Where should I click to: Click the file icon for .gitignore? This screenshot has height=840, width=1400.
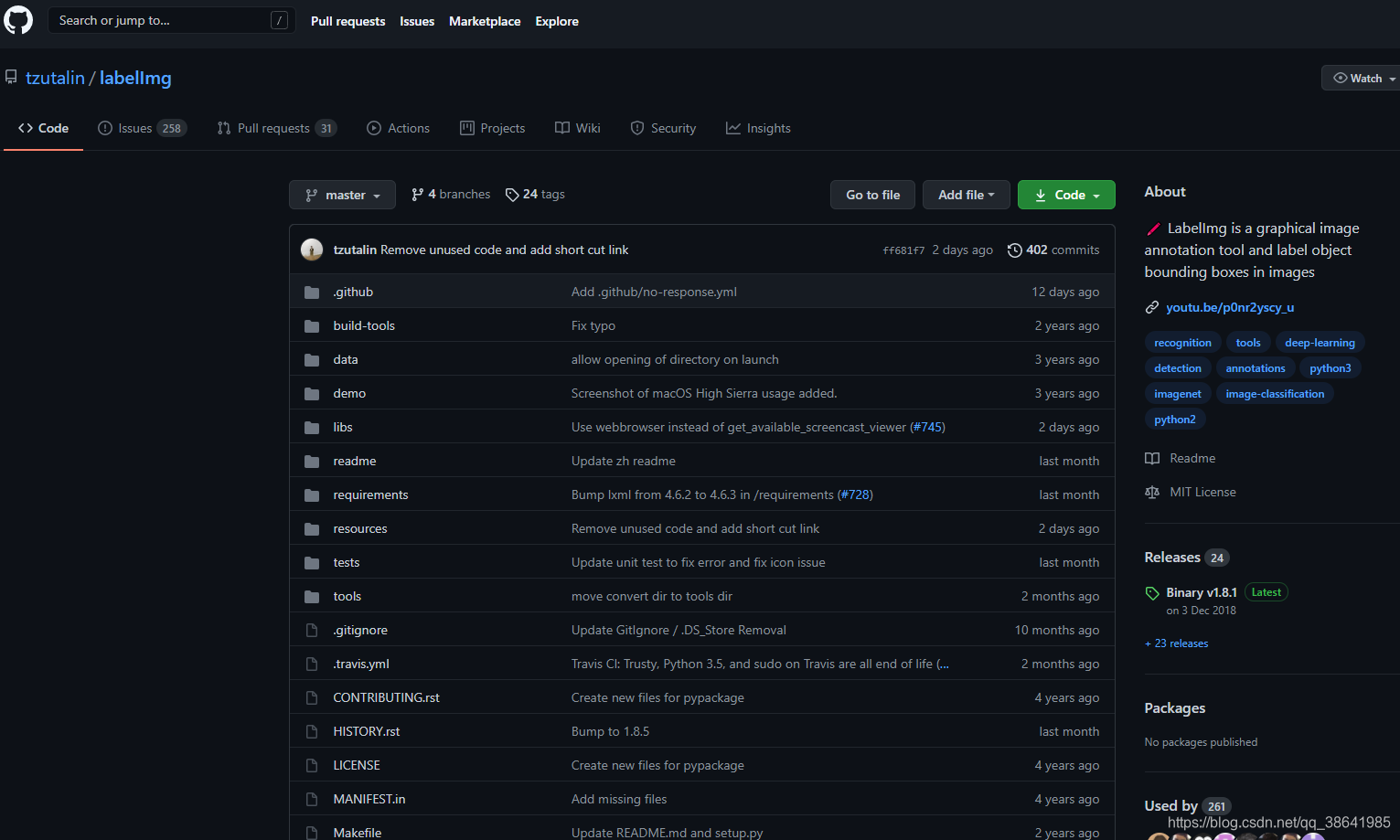point(312,631)
